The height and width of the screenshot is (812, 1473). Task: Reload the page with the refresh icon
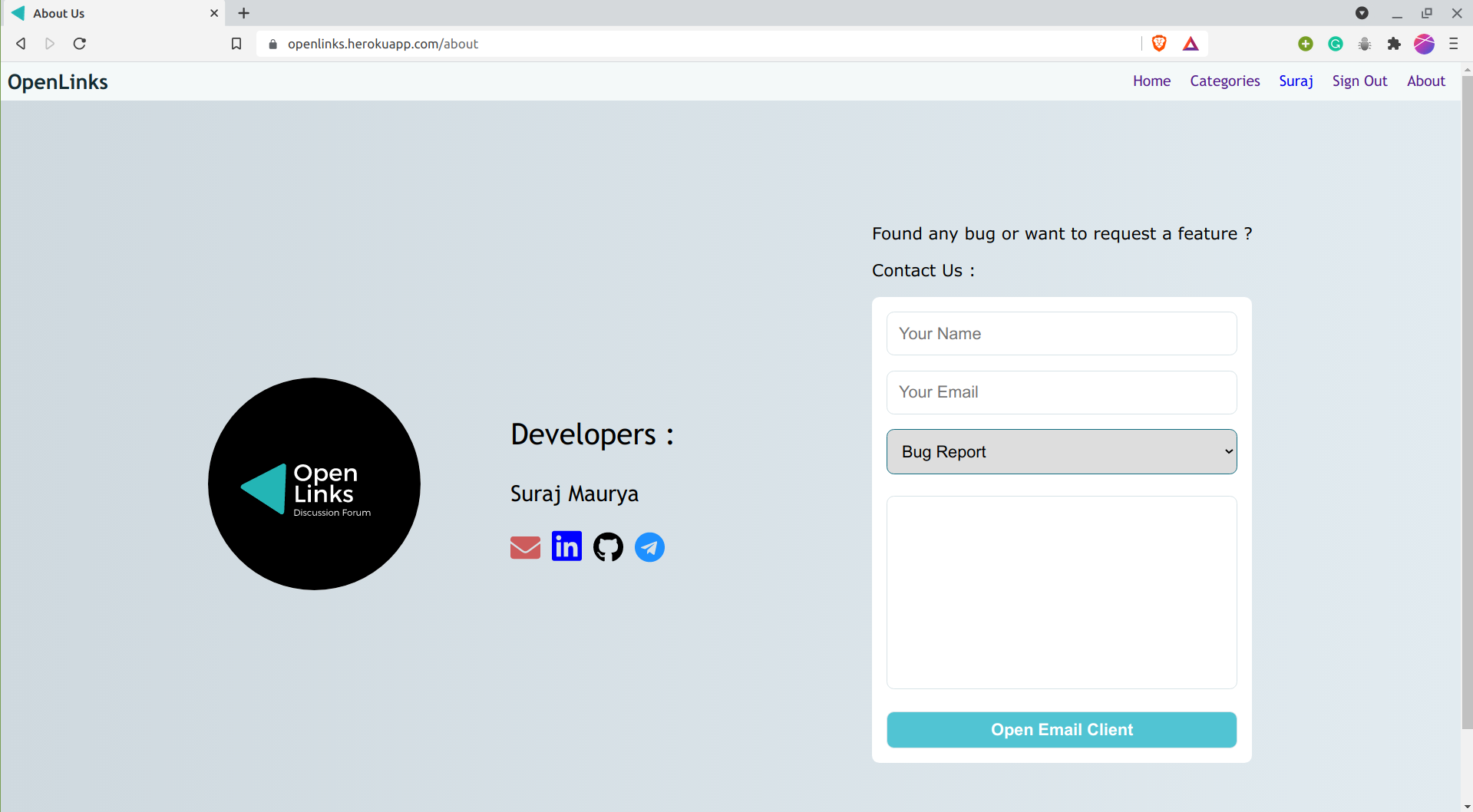(x=79, y=44)
